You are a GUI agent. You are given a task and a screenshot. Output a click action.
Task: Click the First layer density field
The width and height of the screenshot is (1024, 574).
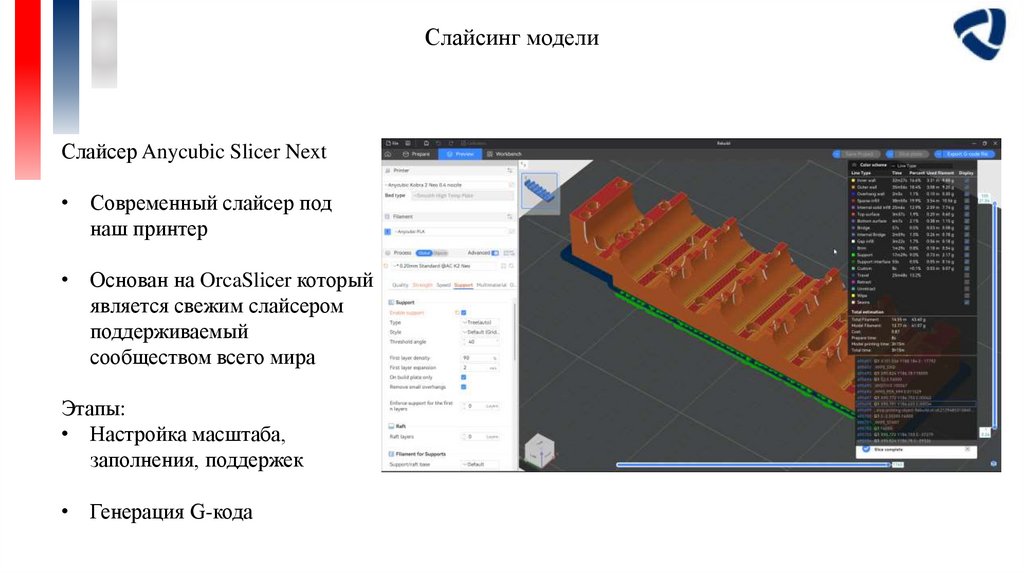coord(481,358)
